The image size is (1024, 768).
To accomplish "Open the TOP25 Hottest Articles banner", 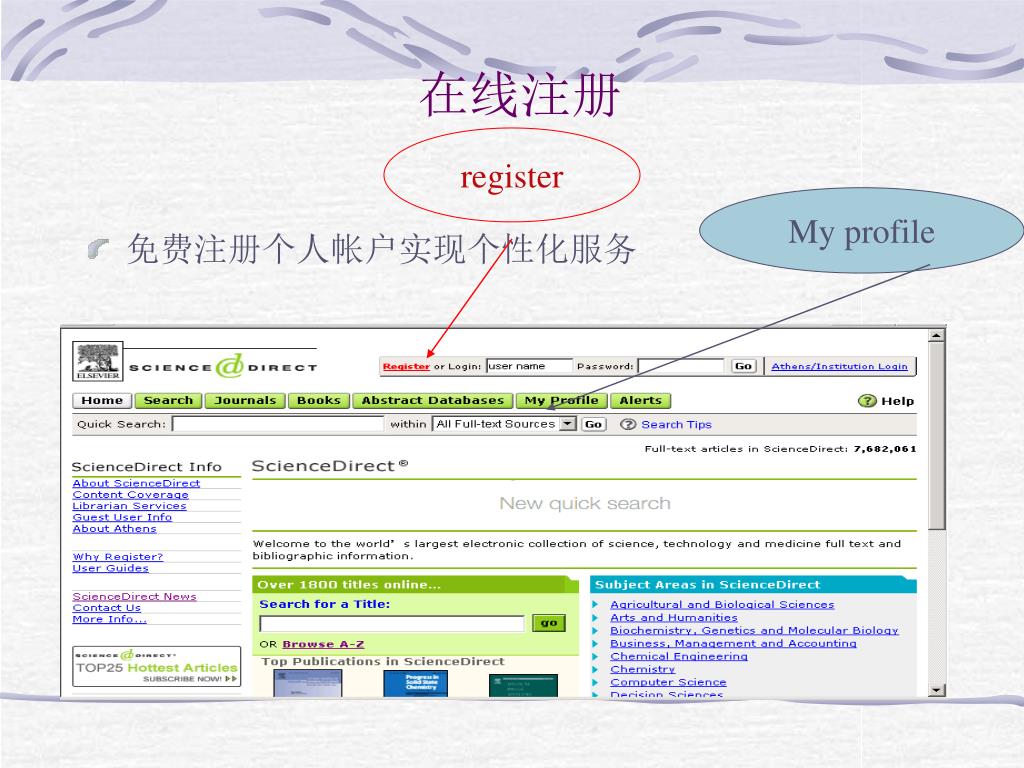I will (157, 667).
